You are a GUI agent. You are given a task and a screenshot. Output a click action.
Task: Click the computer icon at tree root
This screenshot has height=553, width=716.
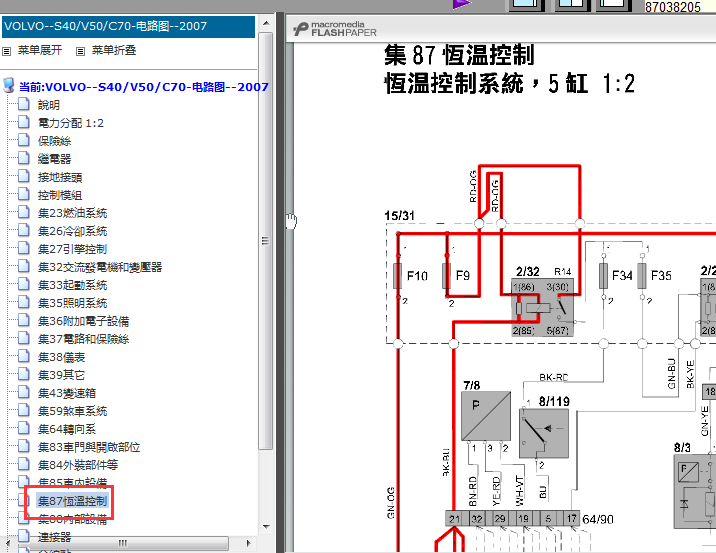coord(9,85)
